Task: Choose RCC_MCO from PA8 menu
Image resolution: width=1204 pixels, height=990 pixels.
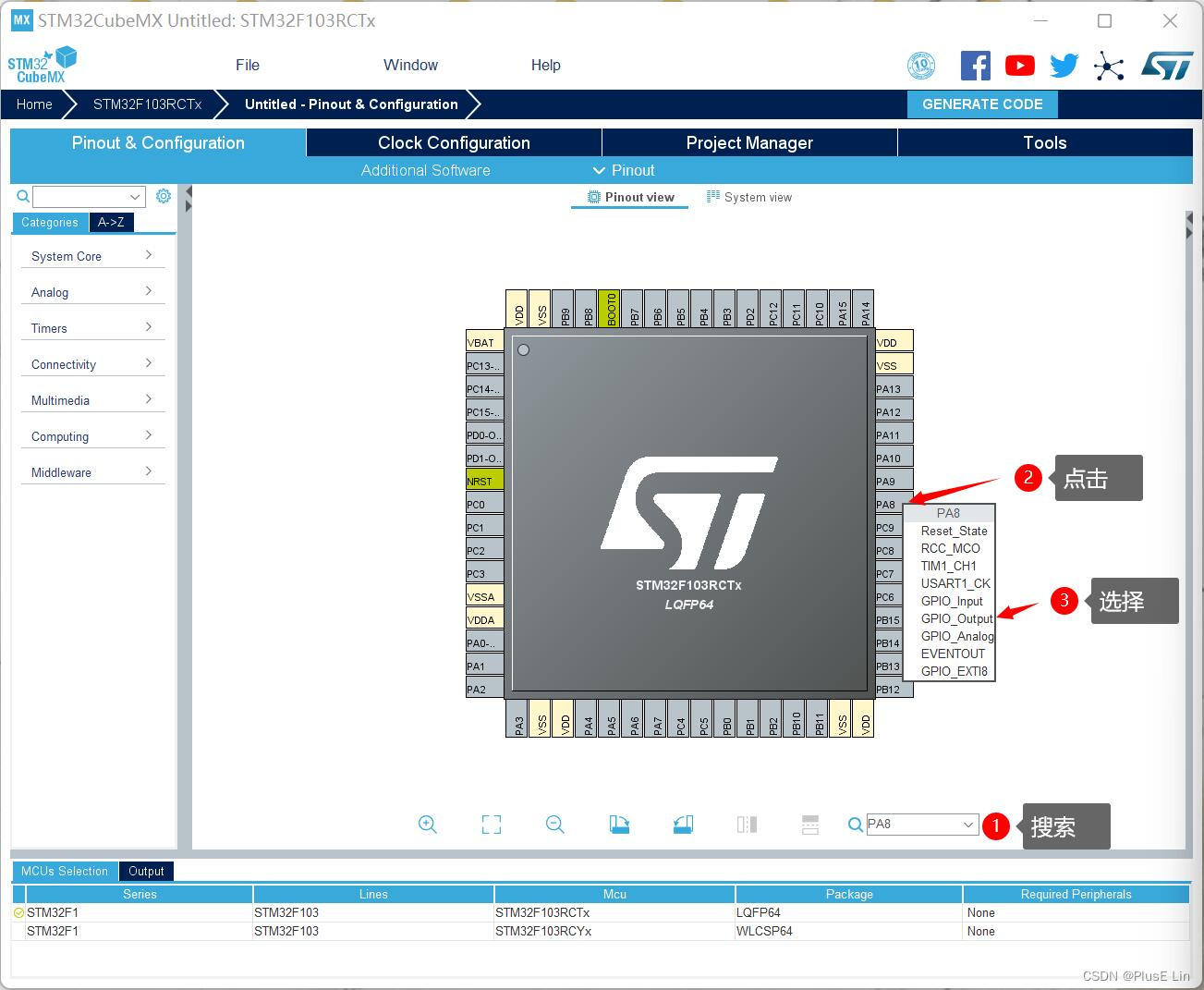Action: pos(950,548)
